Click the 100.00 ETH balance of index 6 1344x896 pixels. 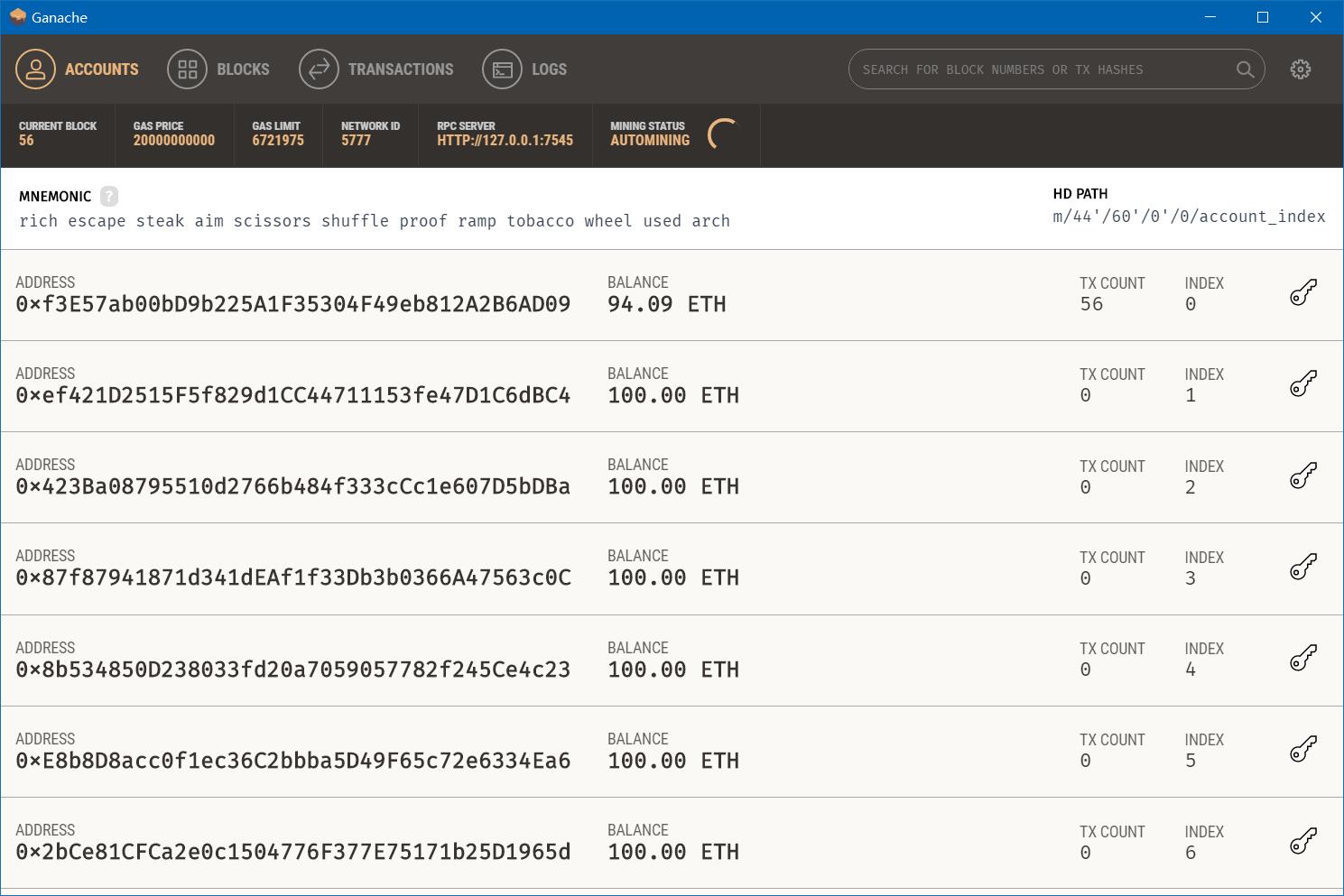[x=673, y=852]
